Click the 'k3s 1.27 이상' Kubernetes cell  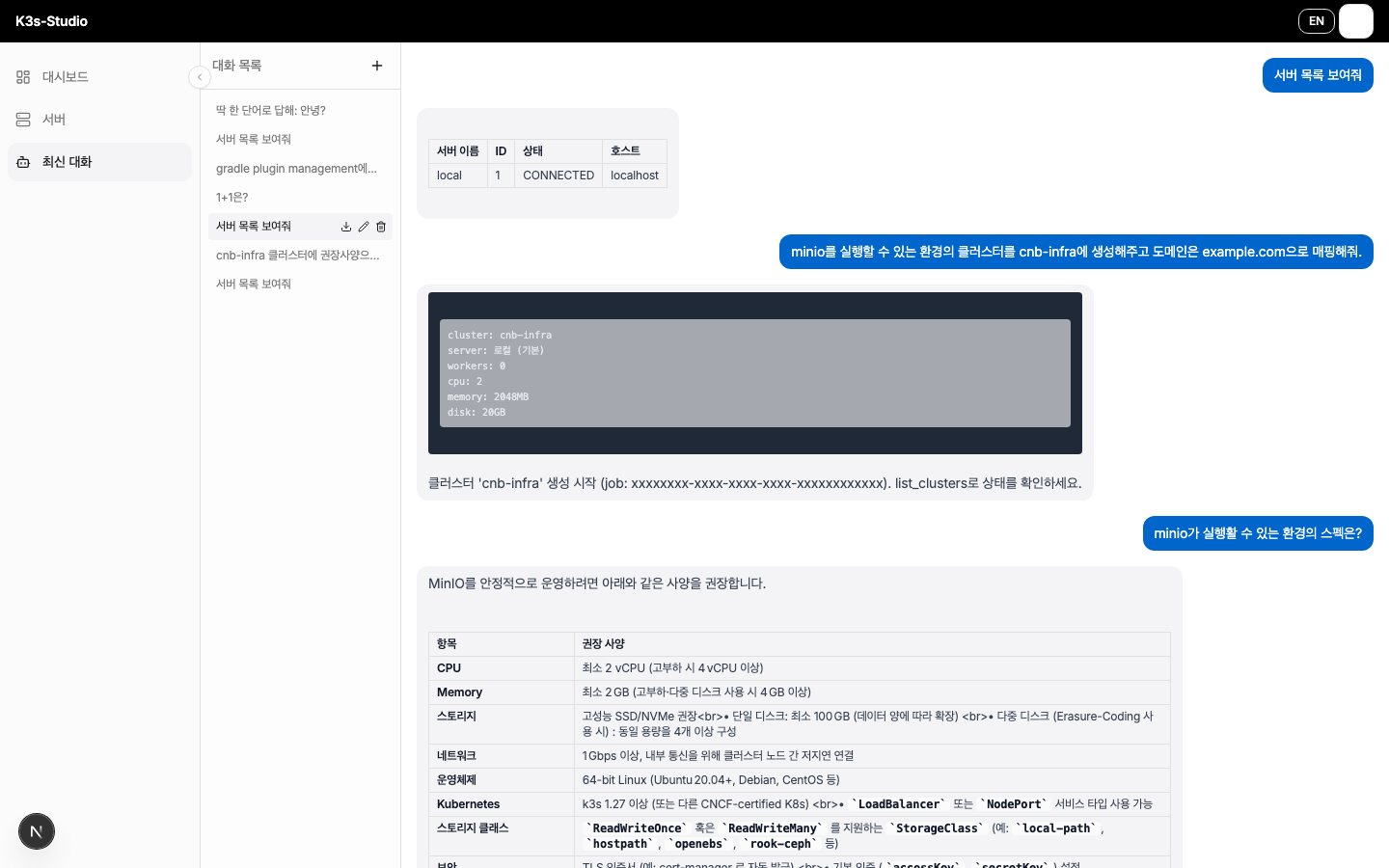tap(872, 804)
